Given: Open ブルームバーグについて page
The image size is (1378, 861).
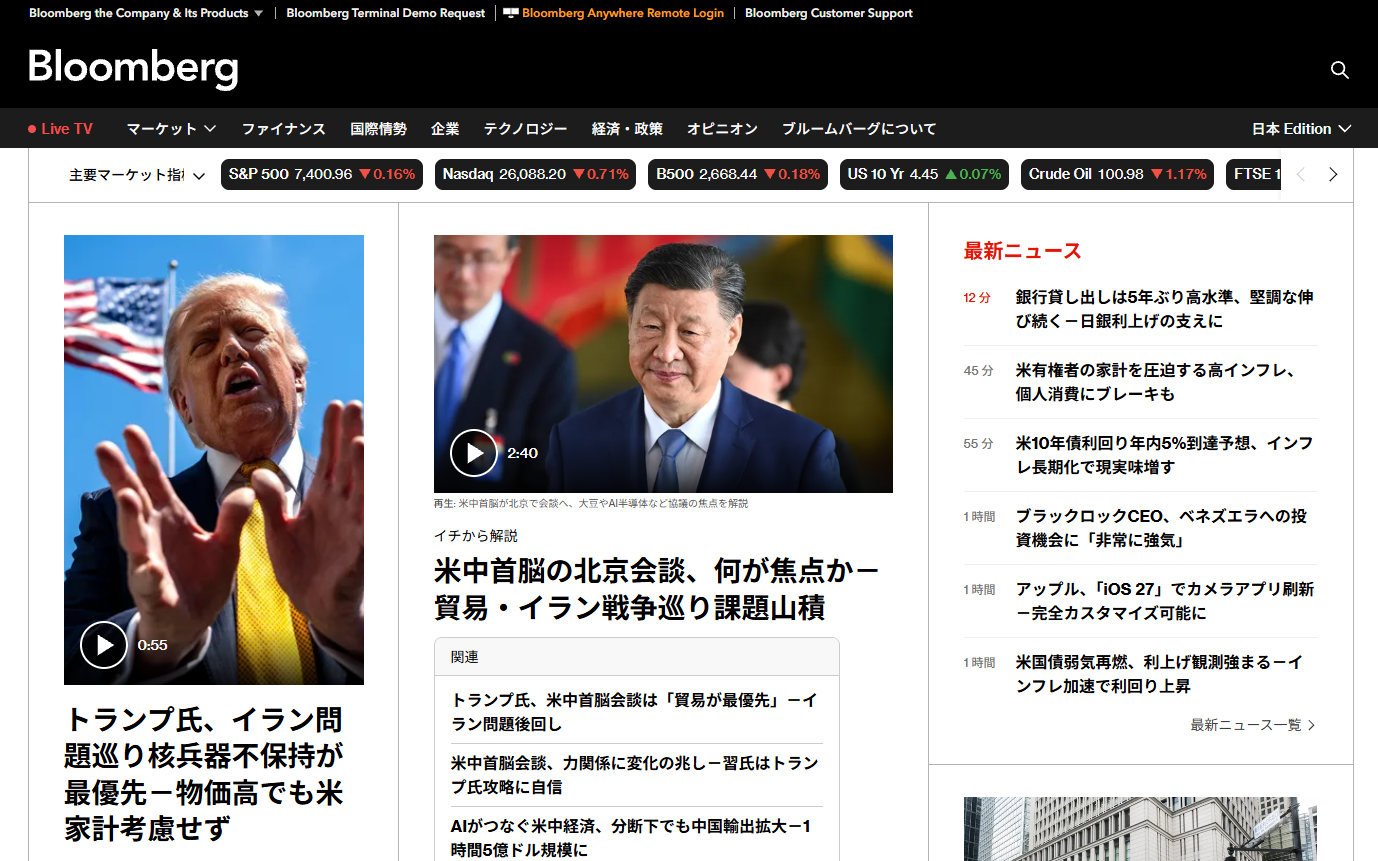Looking at the screenshot, I should coord(859,129).
